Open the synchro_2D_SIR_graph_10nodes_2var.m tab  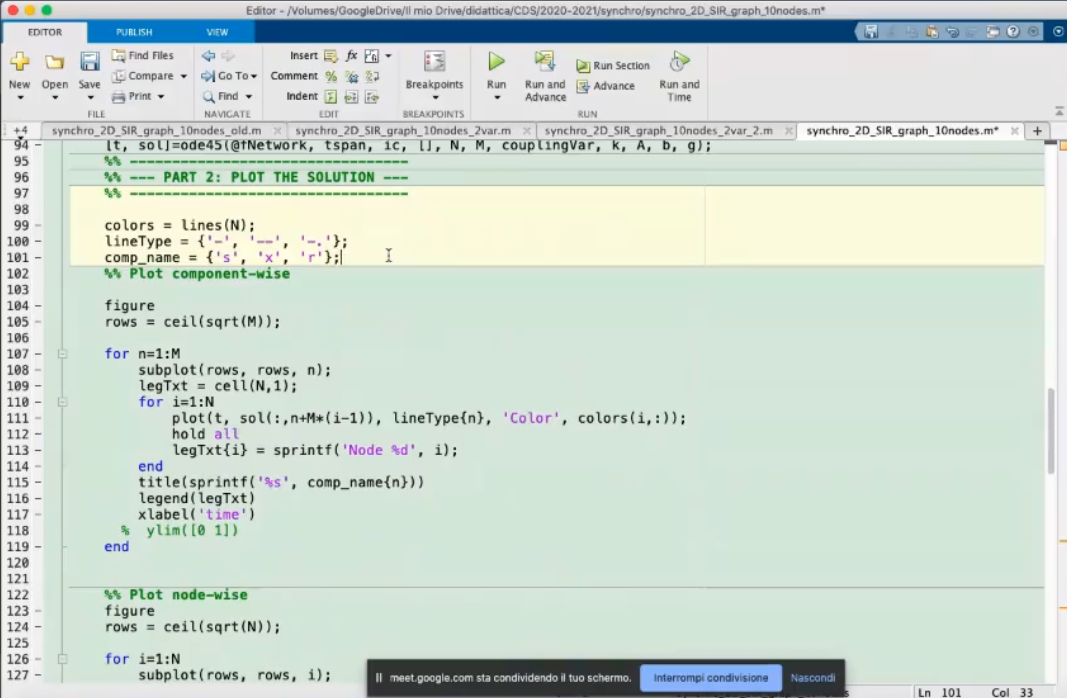coord(403,131)
